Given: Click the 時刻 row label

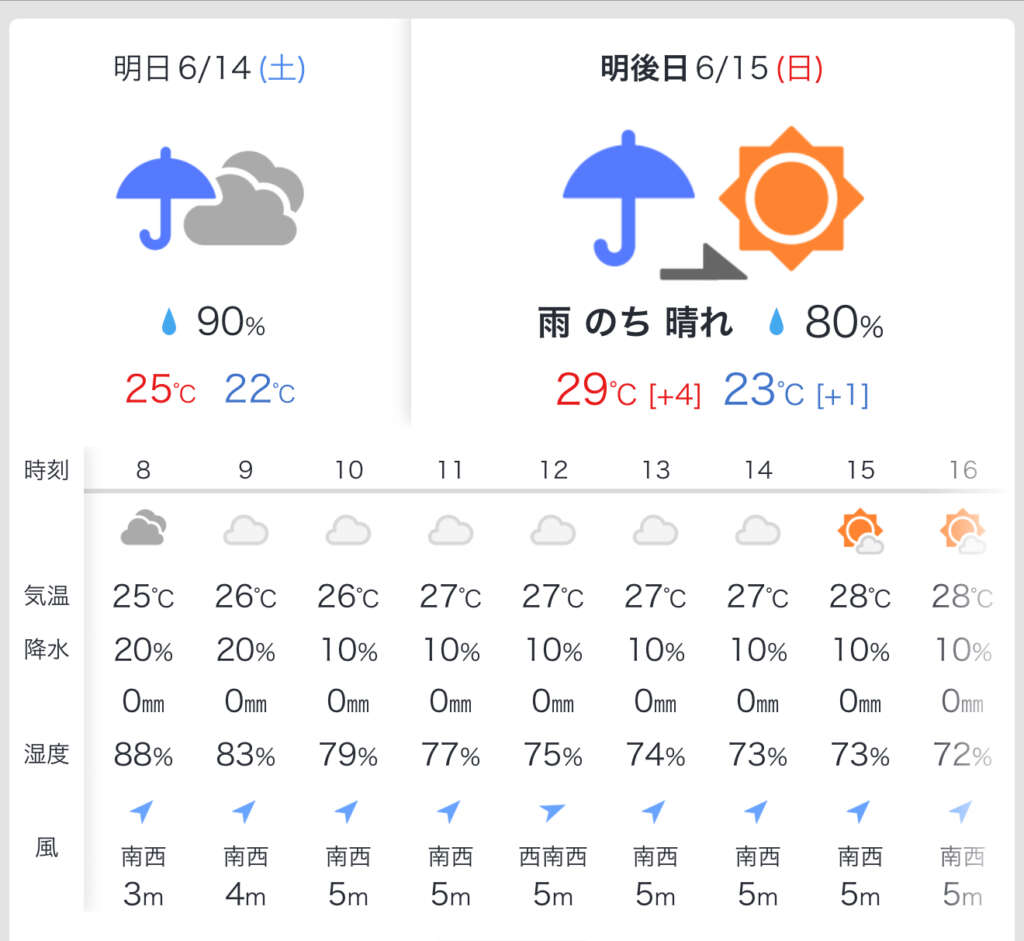Looking at the screenshot, I should [x=46, y=470].
